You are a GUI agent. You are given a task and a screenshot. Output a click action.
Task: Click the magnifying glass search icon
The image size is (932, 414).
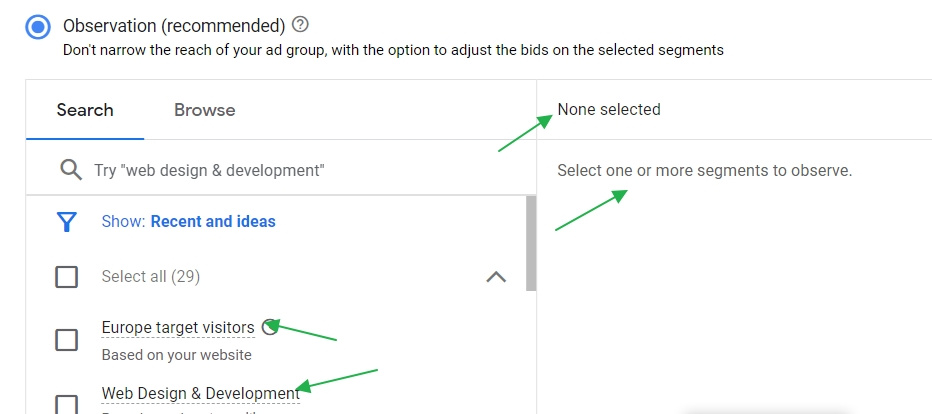pos(70,170)
